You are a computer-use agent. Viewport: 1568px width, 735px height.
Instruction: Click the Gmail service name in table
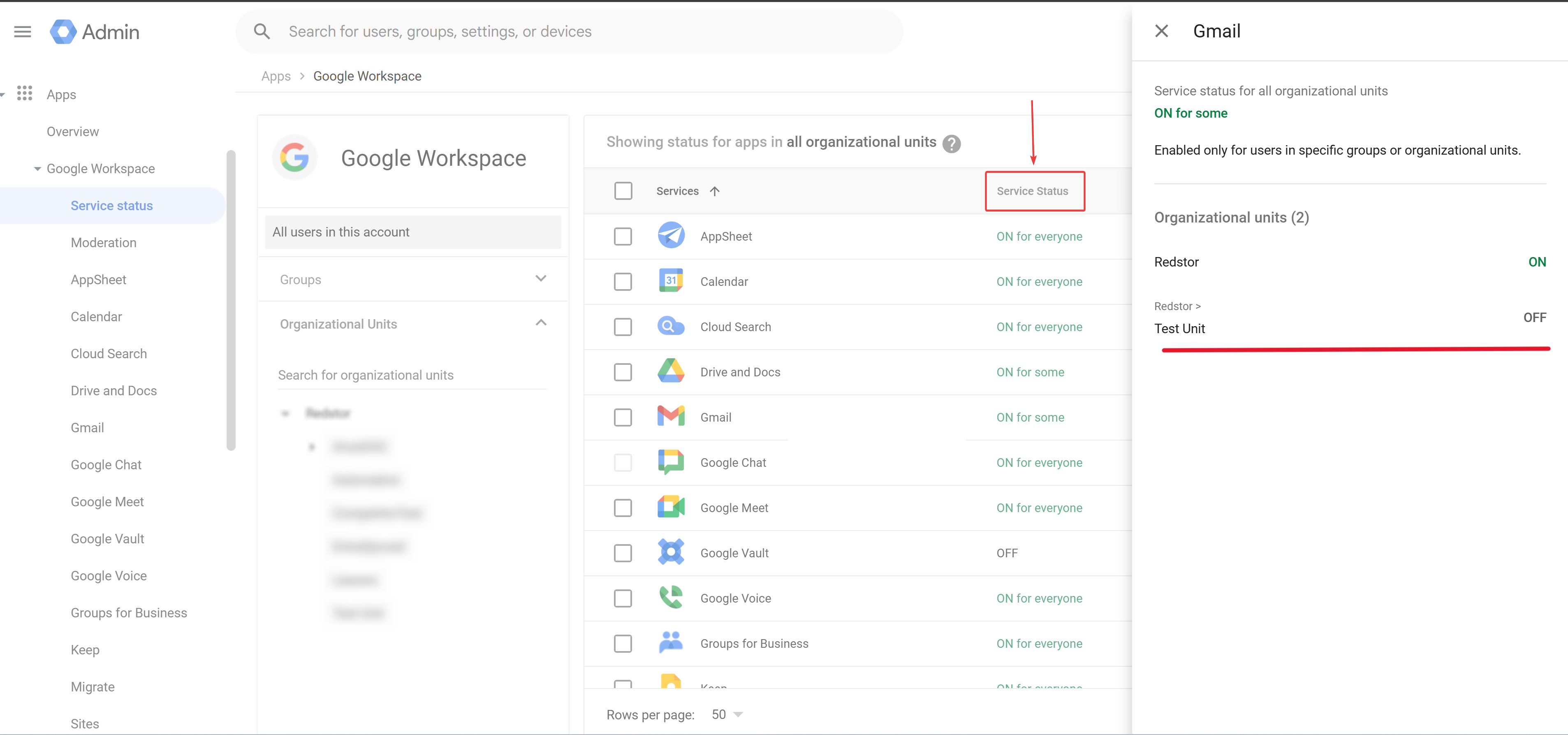716,417
